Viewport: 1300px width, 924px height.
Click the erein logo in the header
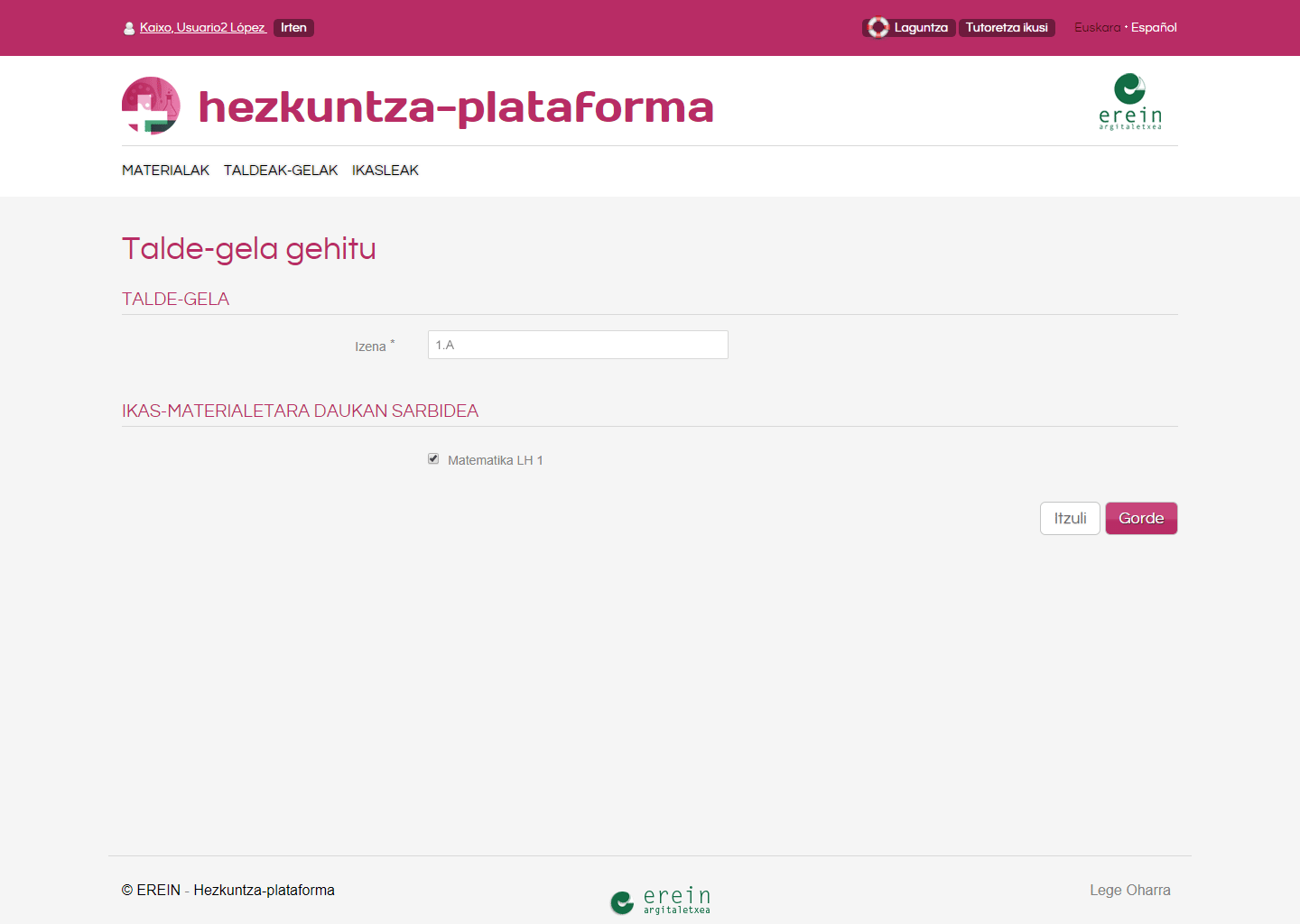click(1129, 102)
